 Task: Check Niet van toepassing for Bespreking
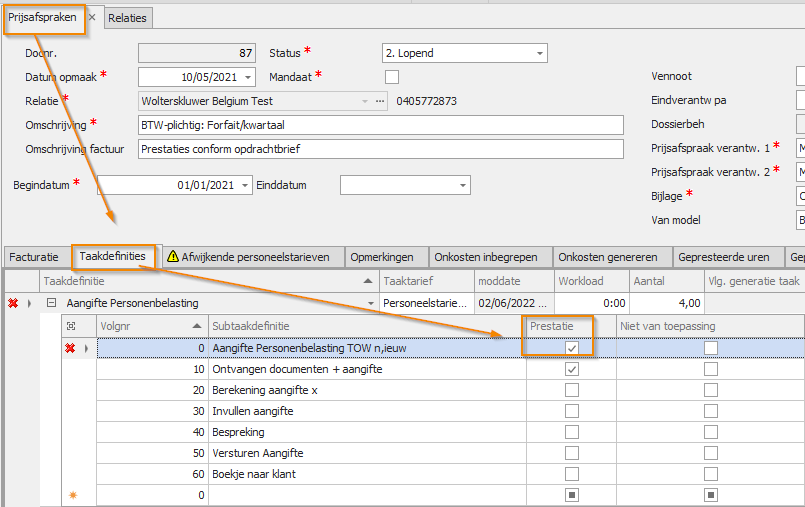710,432
